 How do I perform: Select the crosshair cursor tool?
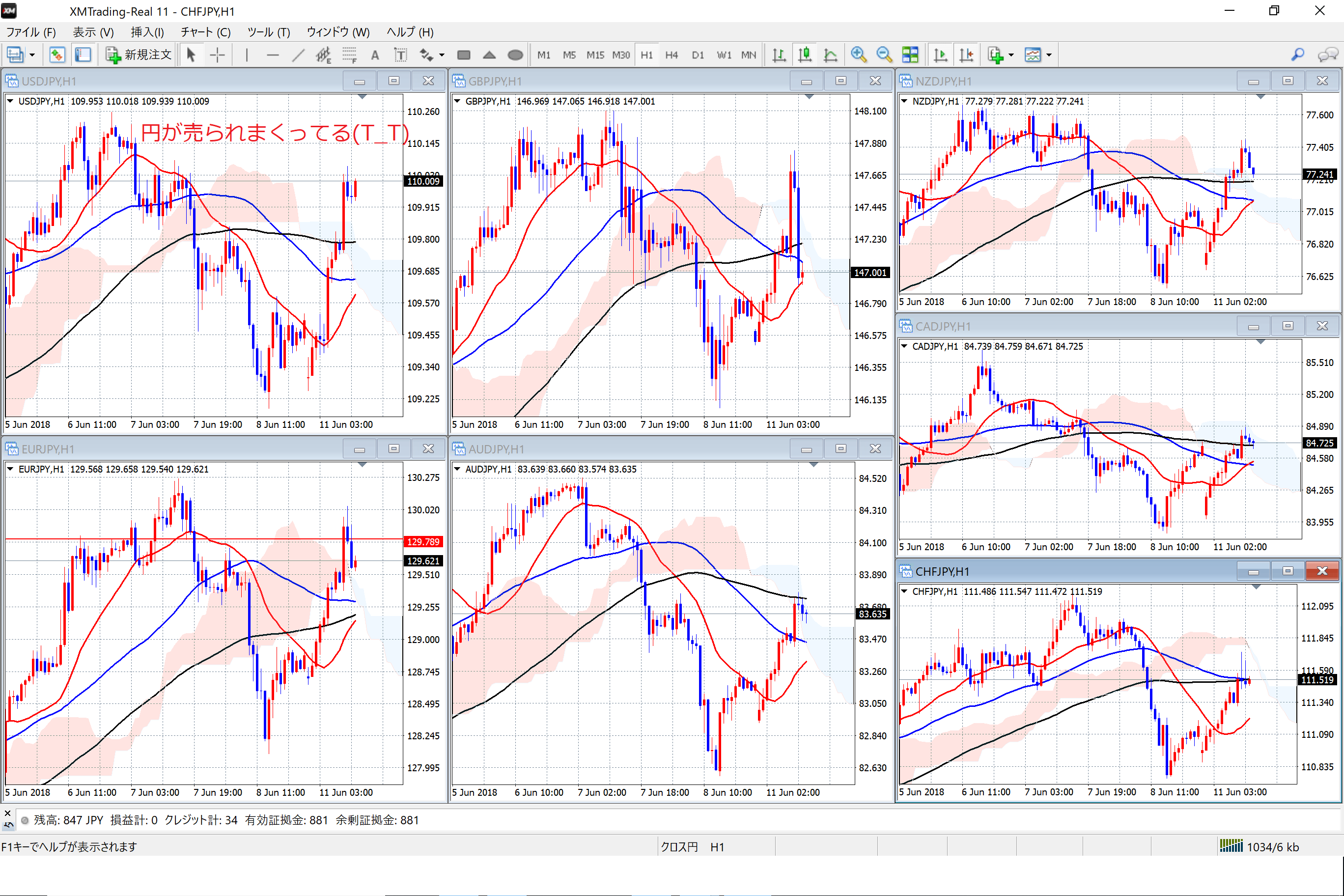click(217, 55)
